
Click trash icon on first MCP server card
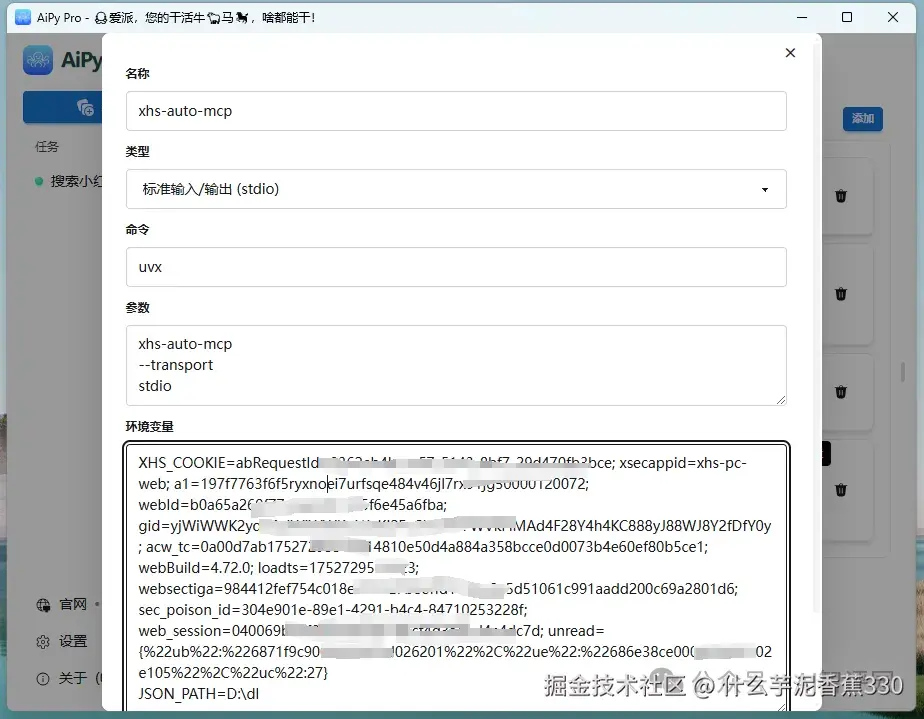(840, 196)
